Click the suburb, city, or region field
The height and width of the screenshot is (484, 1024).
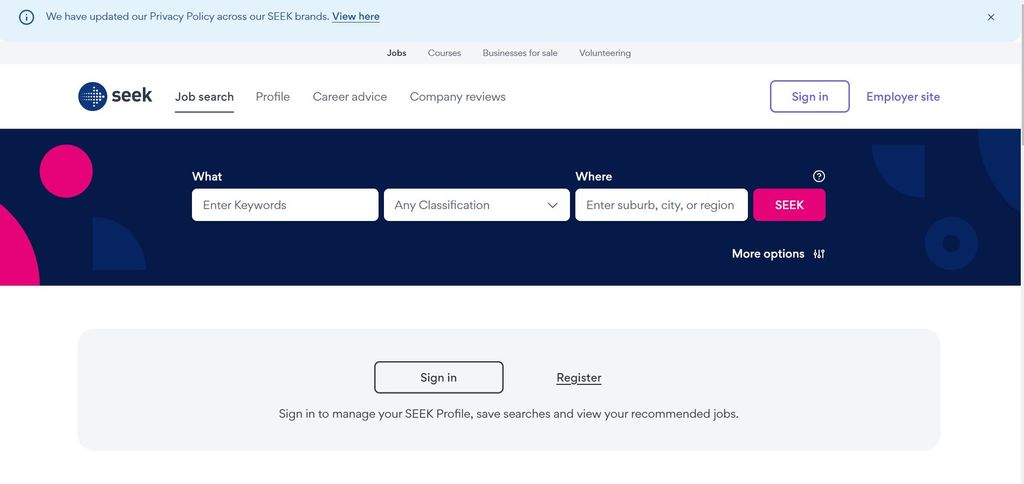point(660,205)
